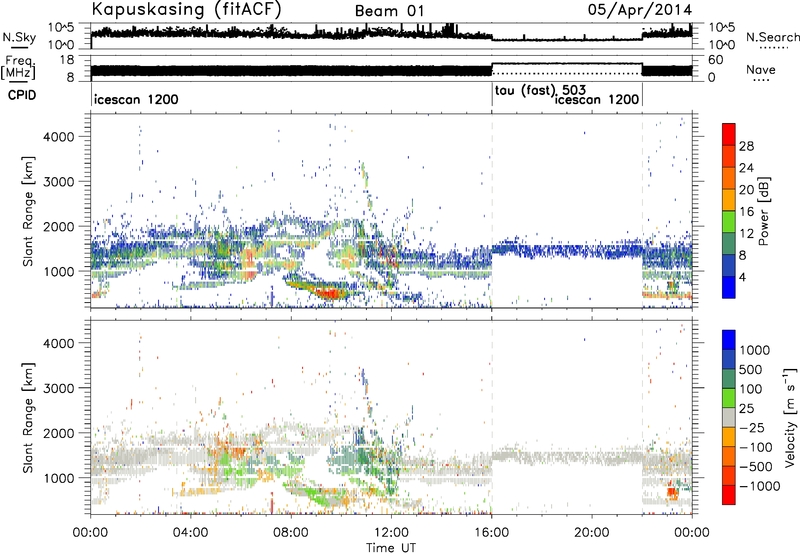The image size is (800, 554).
Task: Click the '-1000' tick on Velocity scale
Action: click(759, 486)
